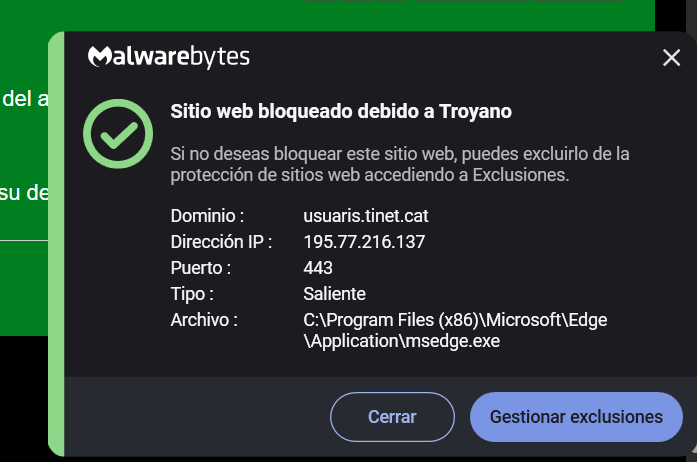Click the port value 443
The image size is (697, 462).
pyautogui.click(x=318, y=268)
